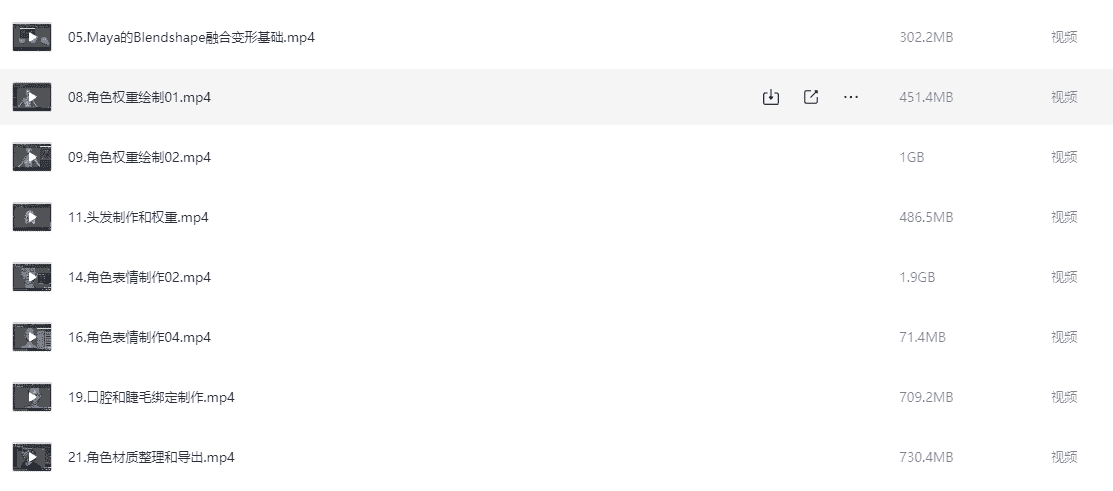The width and height of the screenshot is (1113, 491).
Task: Click the video thumbnail of 21.角色材质整理和导出.mp4
Action: coord(32,457)
